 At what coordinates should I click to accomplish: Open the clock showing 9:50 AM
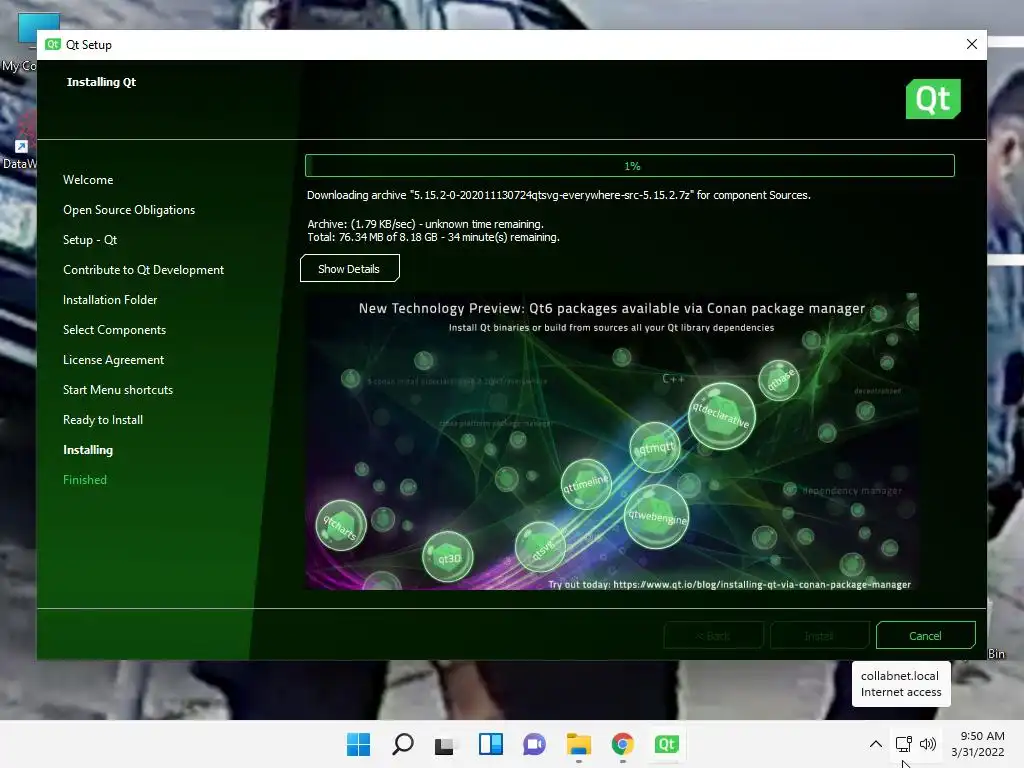click(x=978, y=744)
